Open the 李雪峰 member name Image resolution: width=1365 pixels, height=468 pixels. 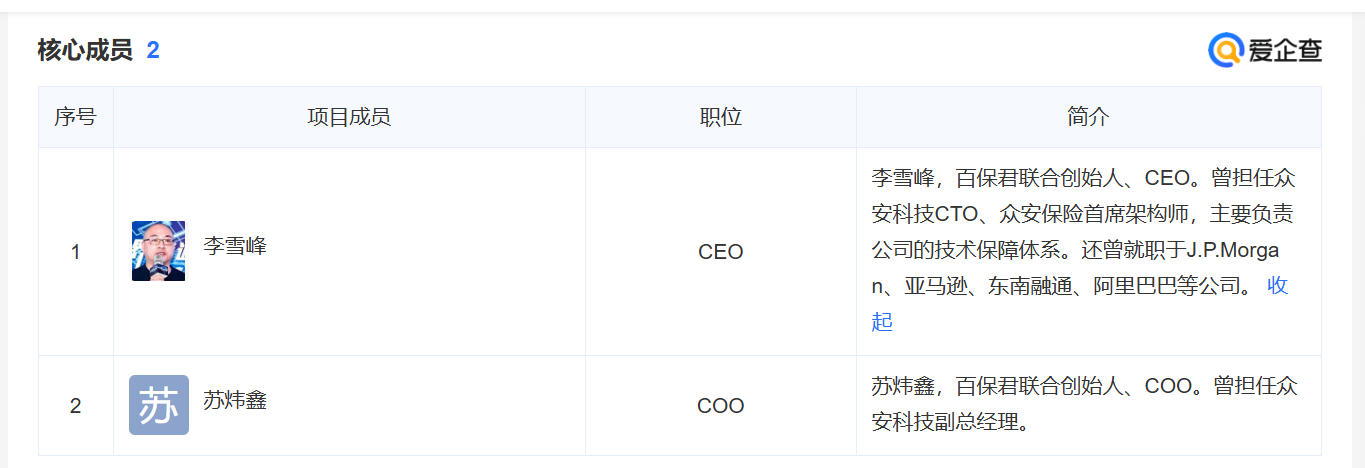(235, 246)
